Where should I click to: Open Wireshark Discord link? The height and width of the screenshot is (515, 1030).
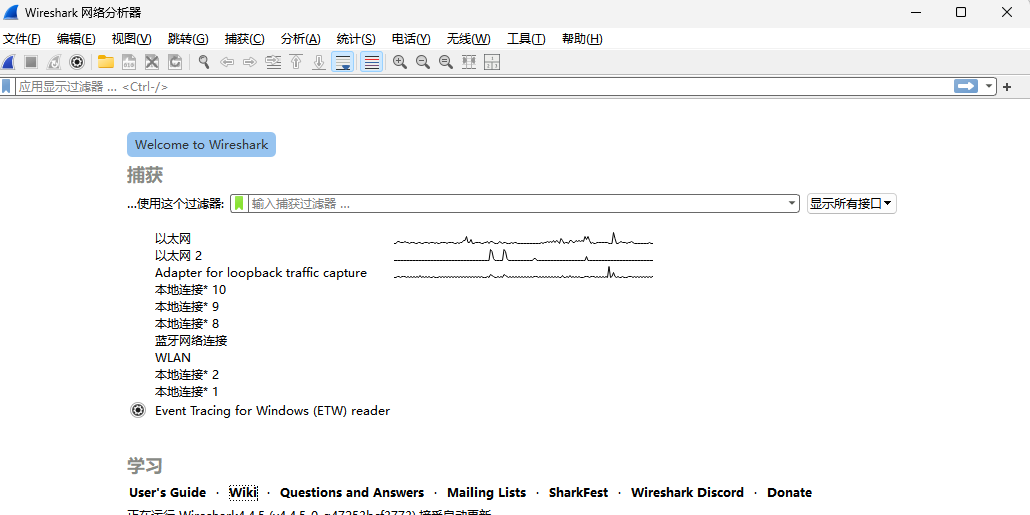(687, 493)
